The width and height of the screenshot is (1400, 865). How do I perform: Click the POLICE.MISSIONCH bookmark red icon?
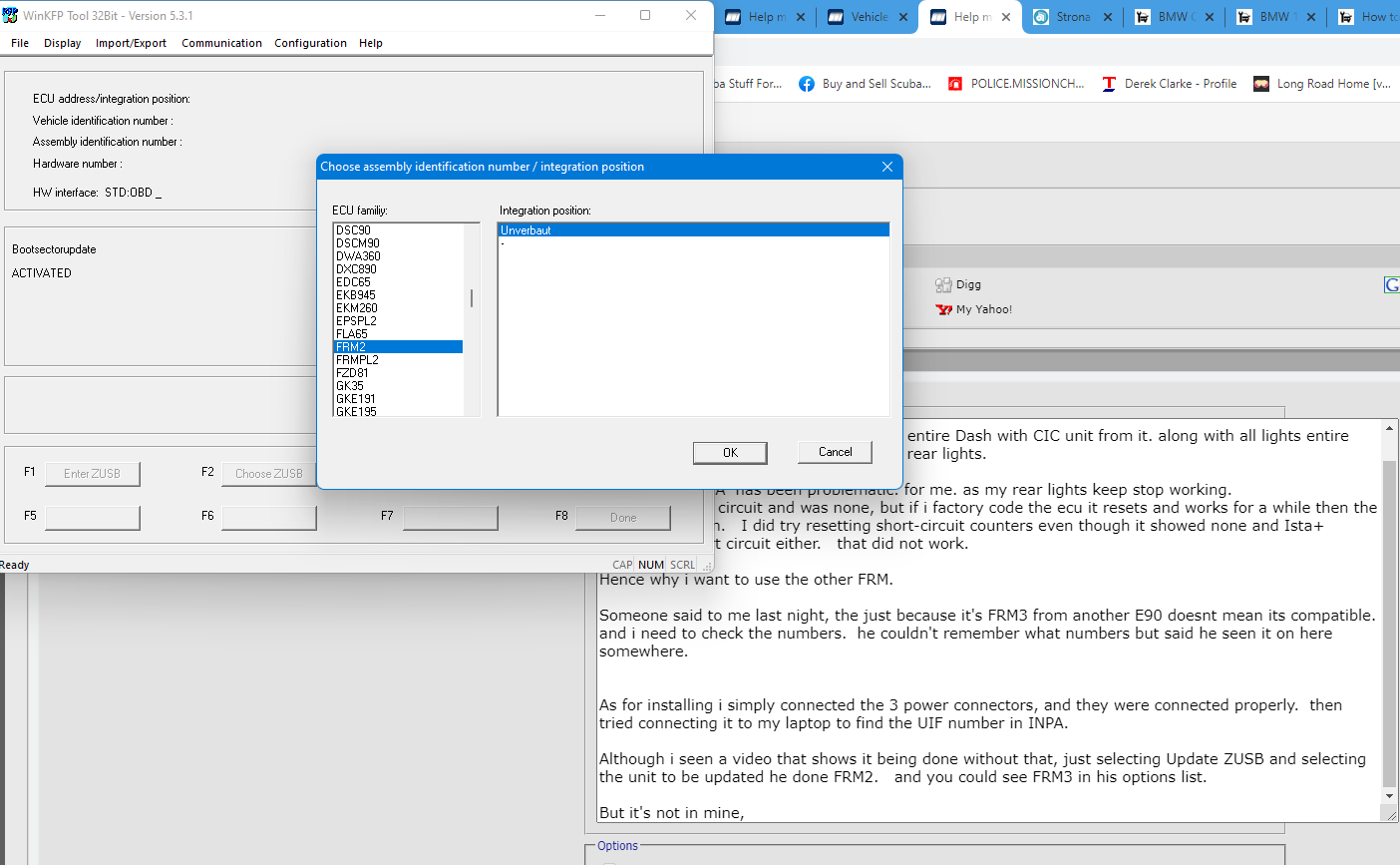pyautogui.click(x=955, y=84)
